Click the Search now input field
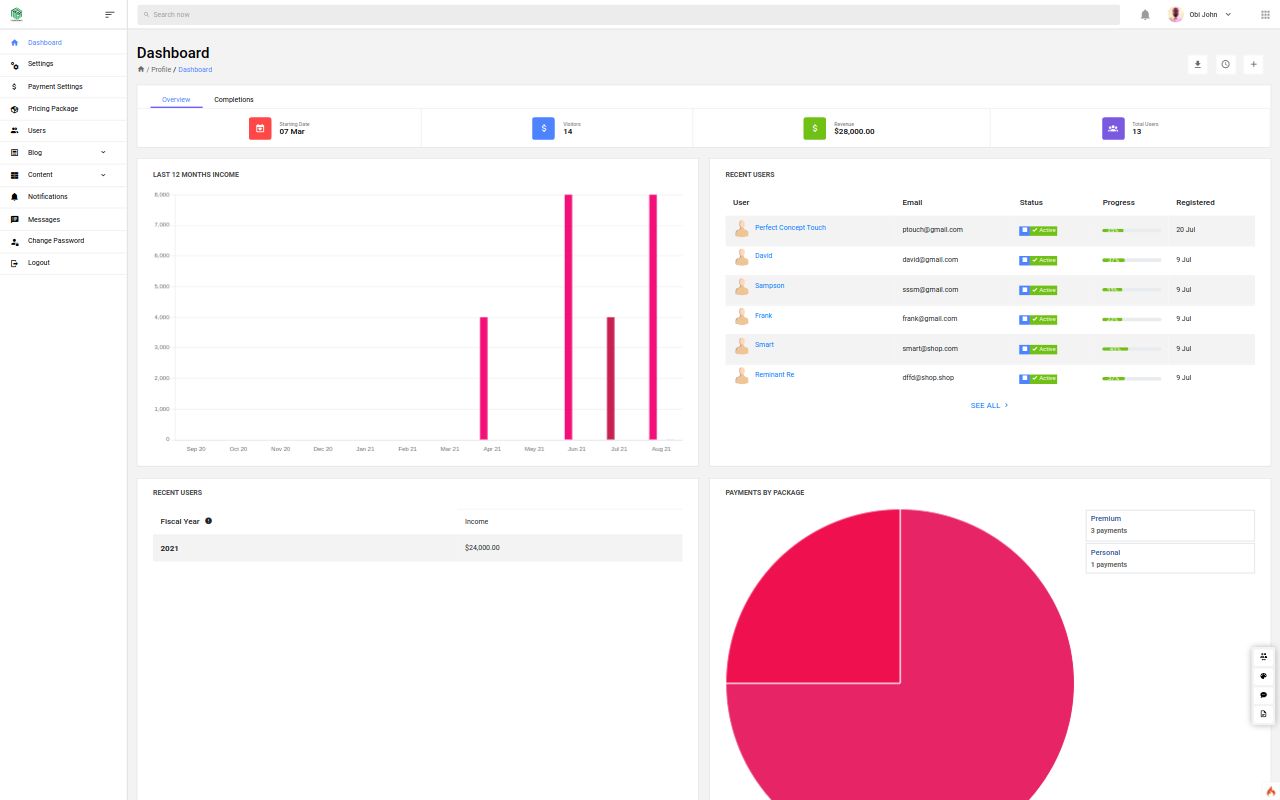 pos(628,15)
